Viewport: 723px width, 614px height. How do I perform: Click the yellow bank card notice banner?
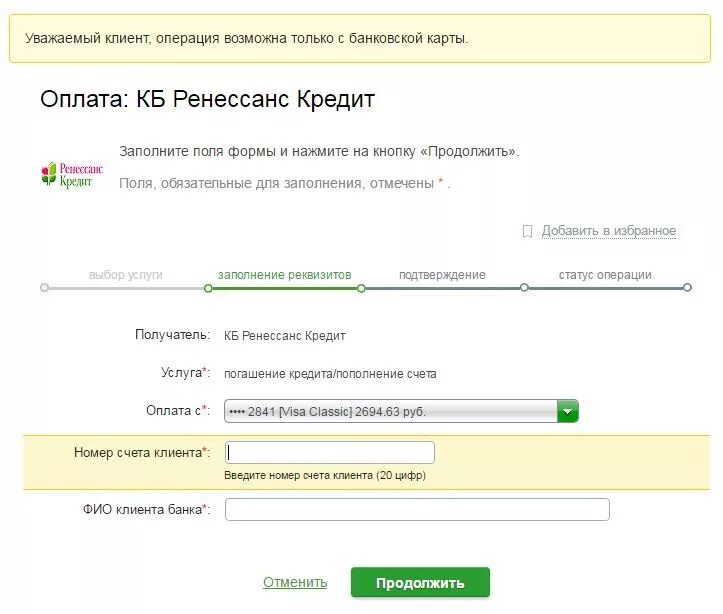click(x=360, y=38)
